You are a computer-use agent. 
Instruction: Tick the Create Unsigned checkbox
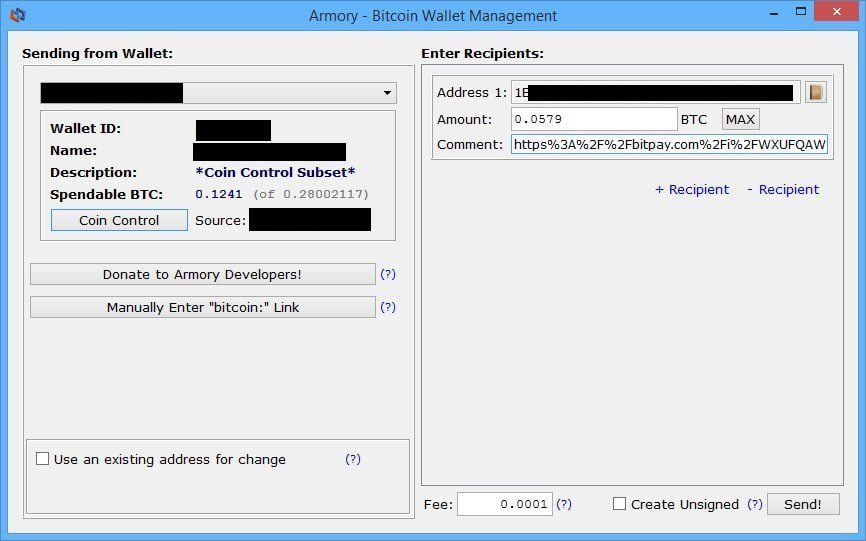tap(620, 503)
